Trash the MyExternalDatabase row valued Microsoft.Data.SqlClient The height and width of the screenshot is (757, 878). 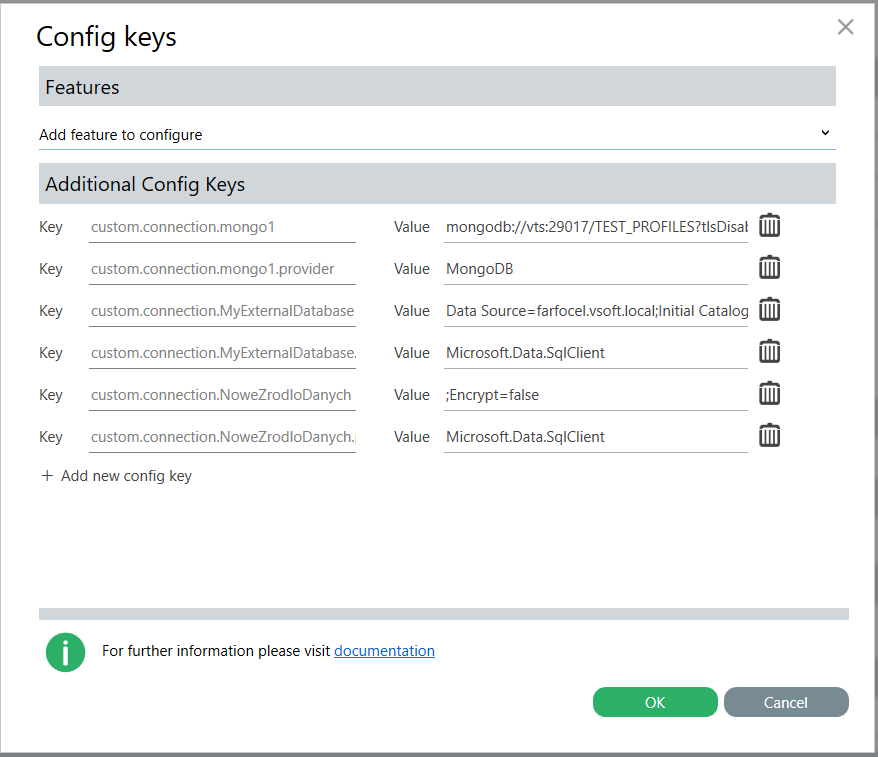click(x=769, y=352)
